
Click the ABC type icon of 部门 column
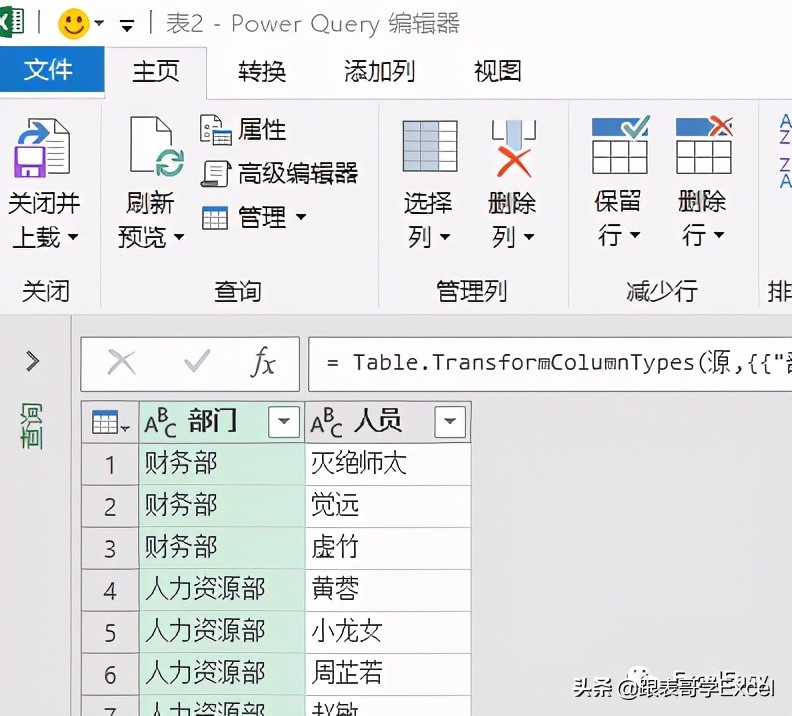(x=160, y=424)
